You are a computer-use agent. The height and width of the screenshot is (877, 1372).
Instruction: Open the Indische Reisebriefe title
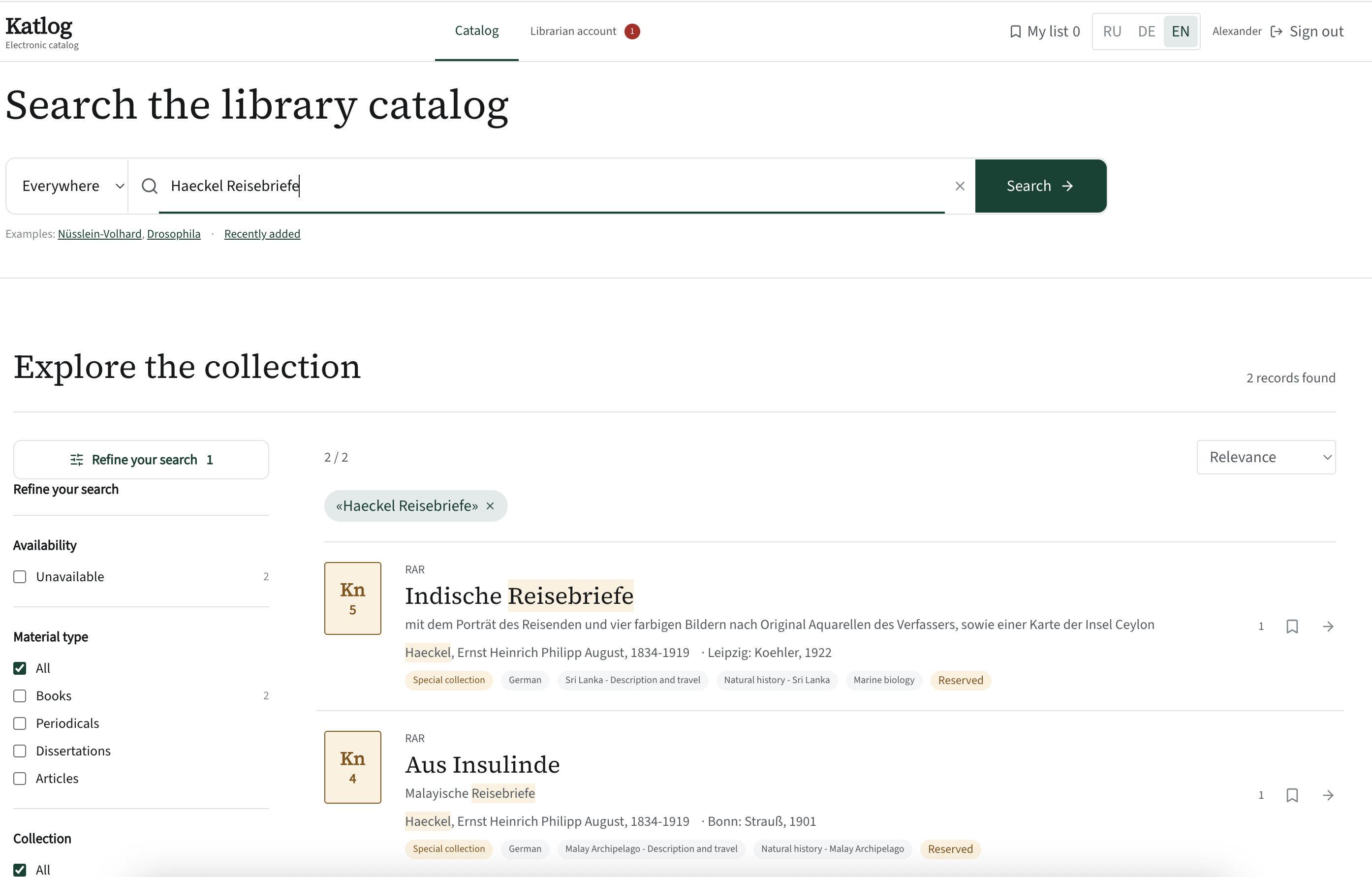coord(519,595)
